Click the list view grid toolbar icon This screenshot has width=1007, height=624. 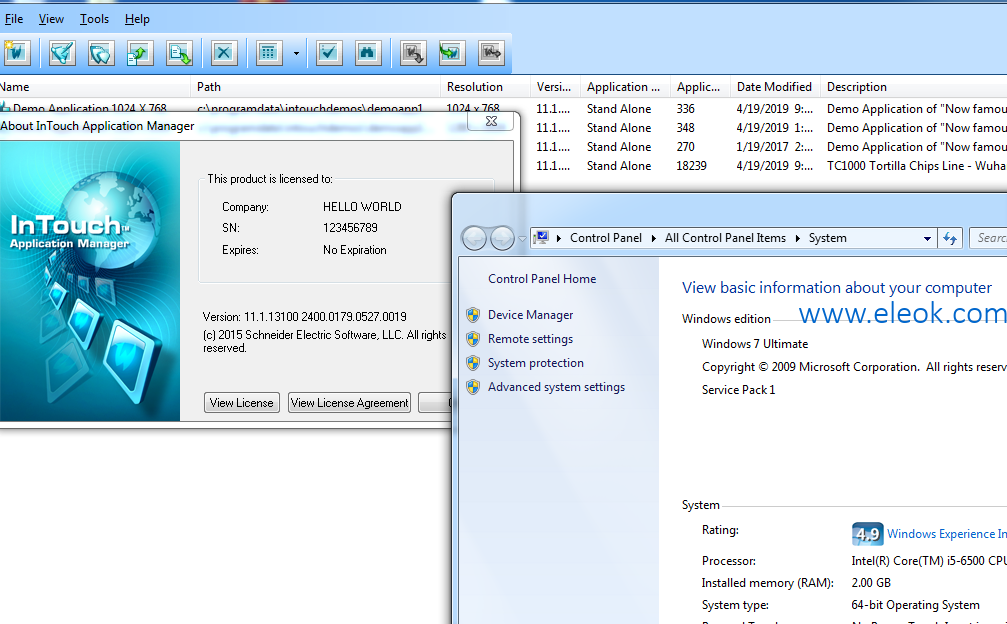[269, 53]
